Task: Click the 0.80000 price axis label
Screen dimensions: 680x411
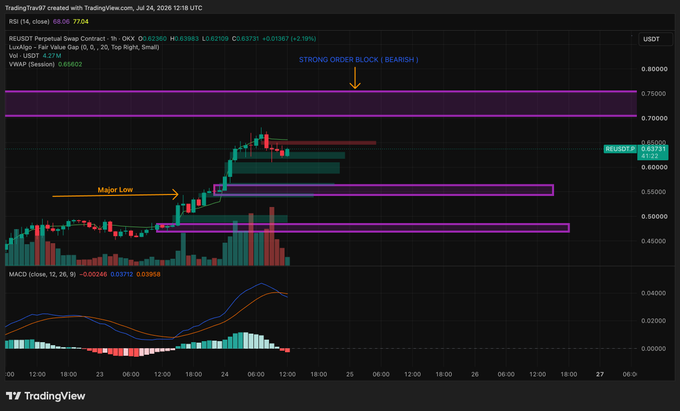Action: point(654,69)
